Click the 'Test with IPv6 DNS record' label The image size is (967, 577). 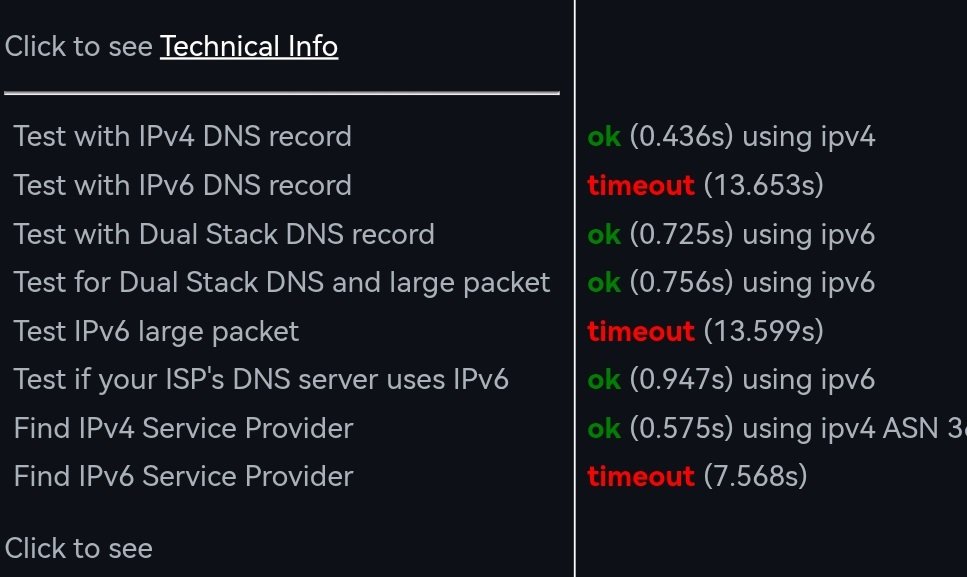point(182,186)
